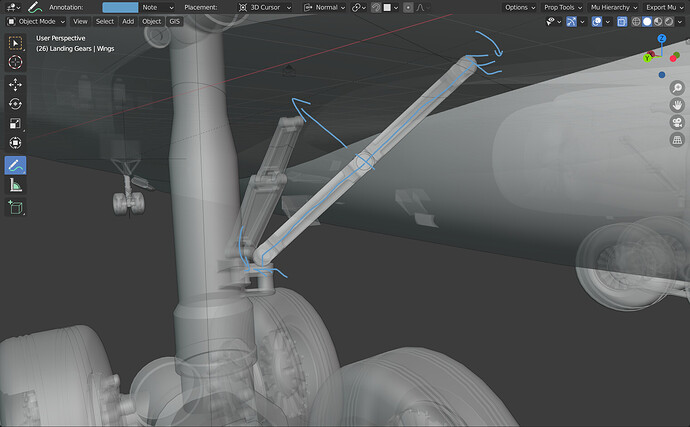The image size is (690, 427).
Task: Switch to rendered shading
Action: point(669,21)
